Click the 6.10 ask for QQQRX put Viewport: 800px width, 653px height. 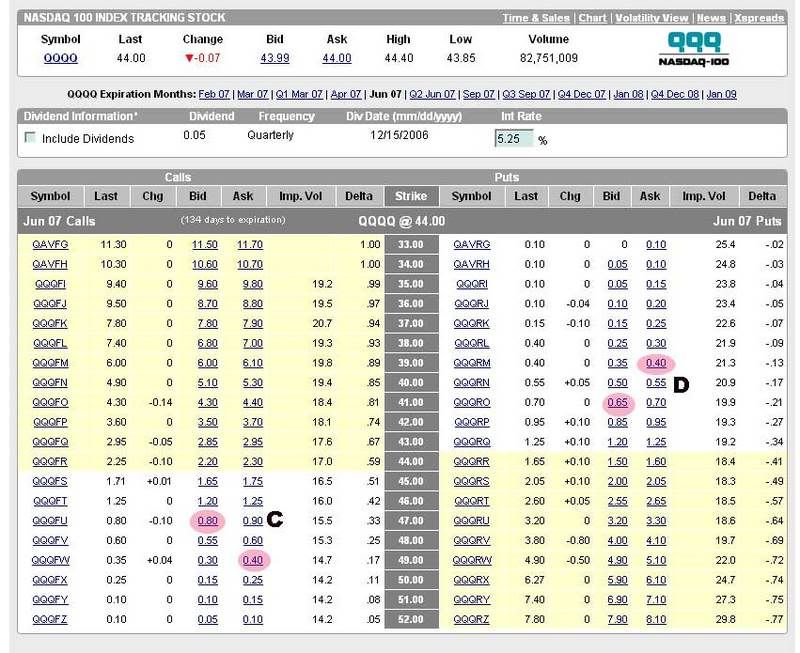coord(656,580)
